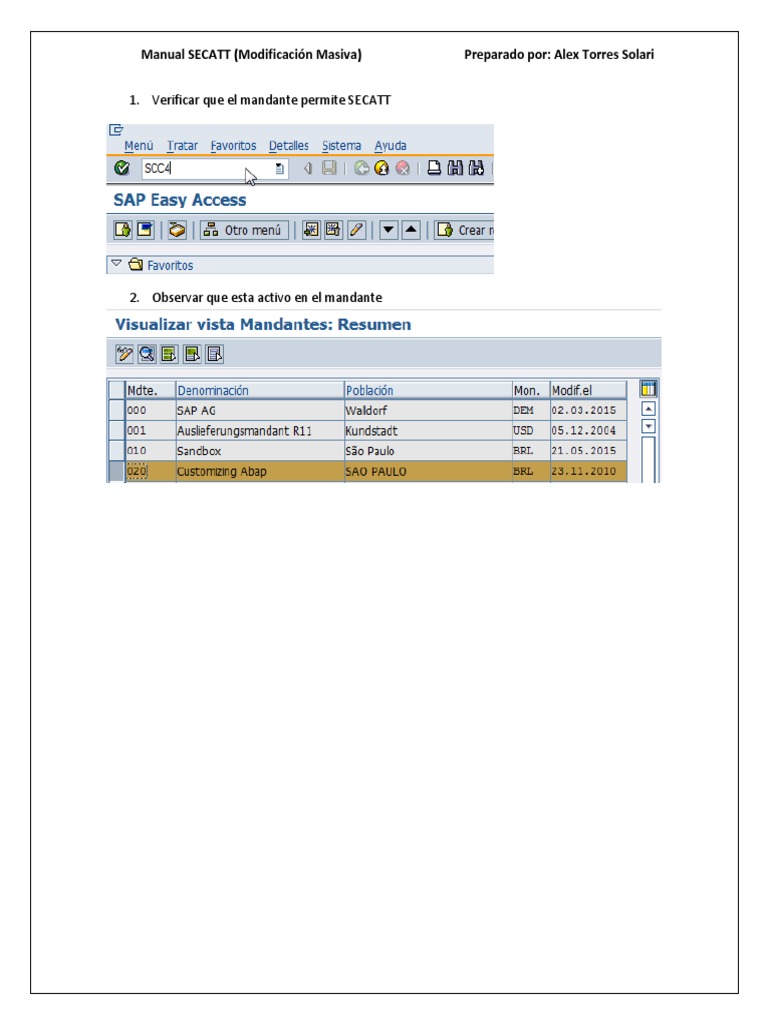Click the Add to favorites icon
Screen dimensions: 768x1024
point(311,230)
